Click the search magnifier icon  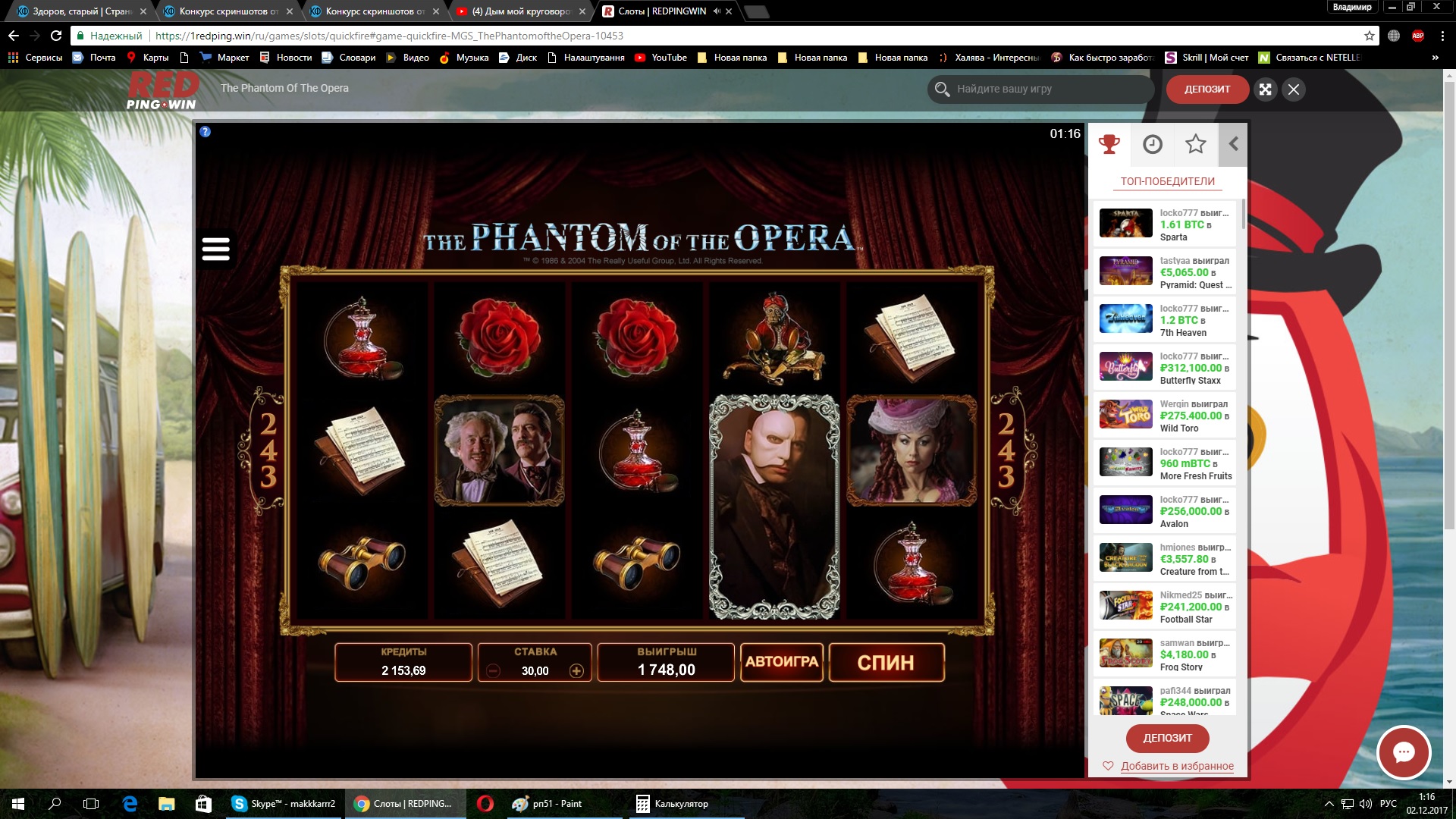coord(942,89)
